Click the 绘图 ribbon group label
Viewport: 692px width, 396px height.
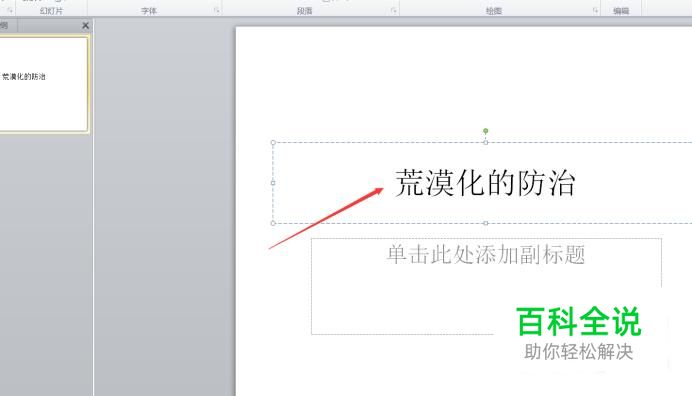494,11
